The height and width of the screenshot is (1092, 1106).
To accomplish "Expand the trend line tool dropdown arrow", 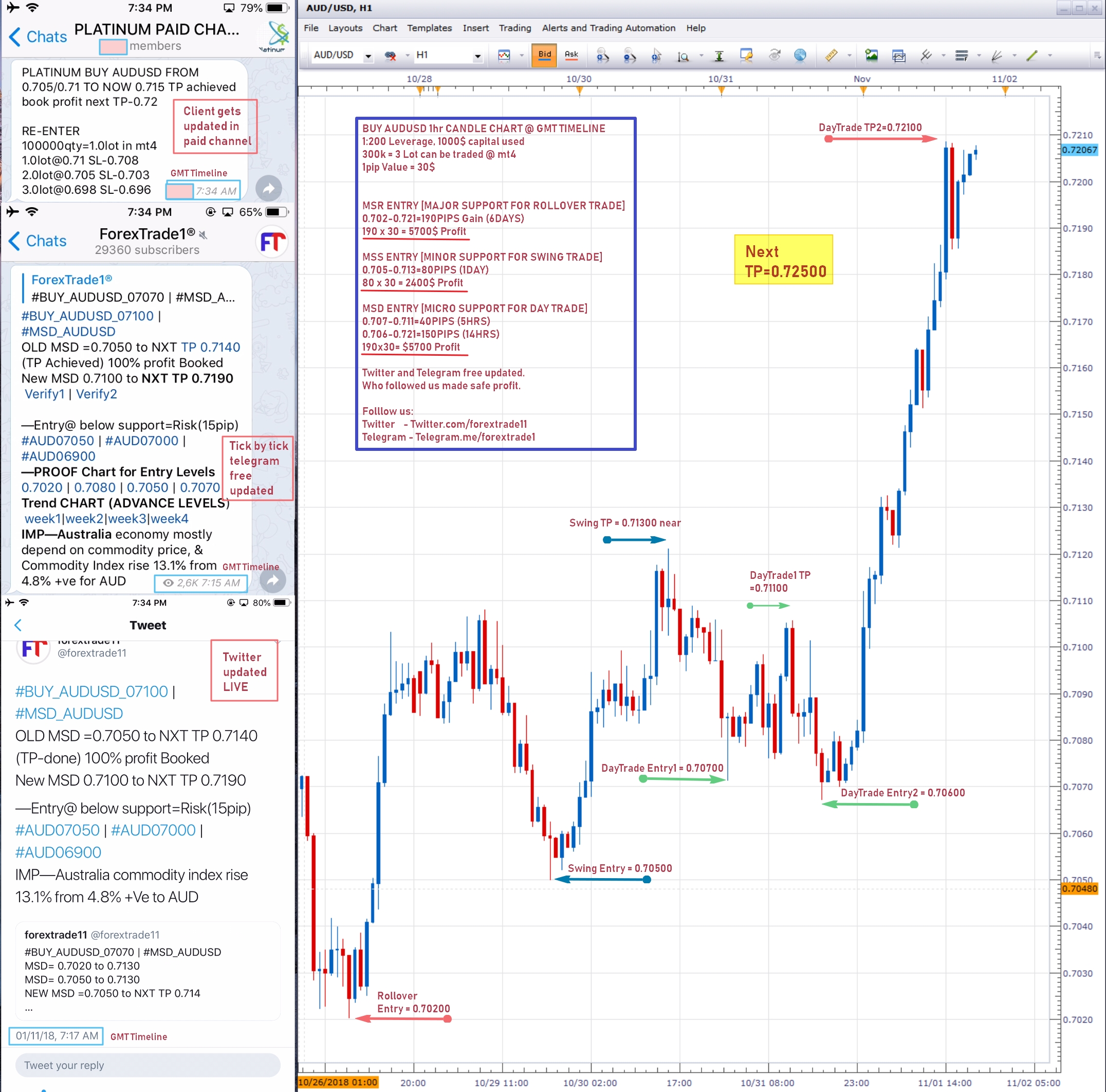I will pyautogui.click(x=1050, y=56).
